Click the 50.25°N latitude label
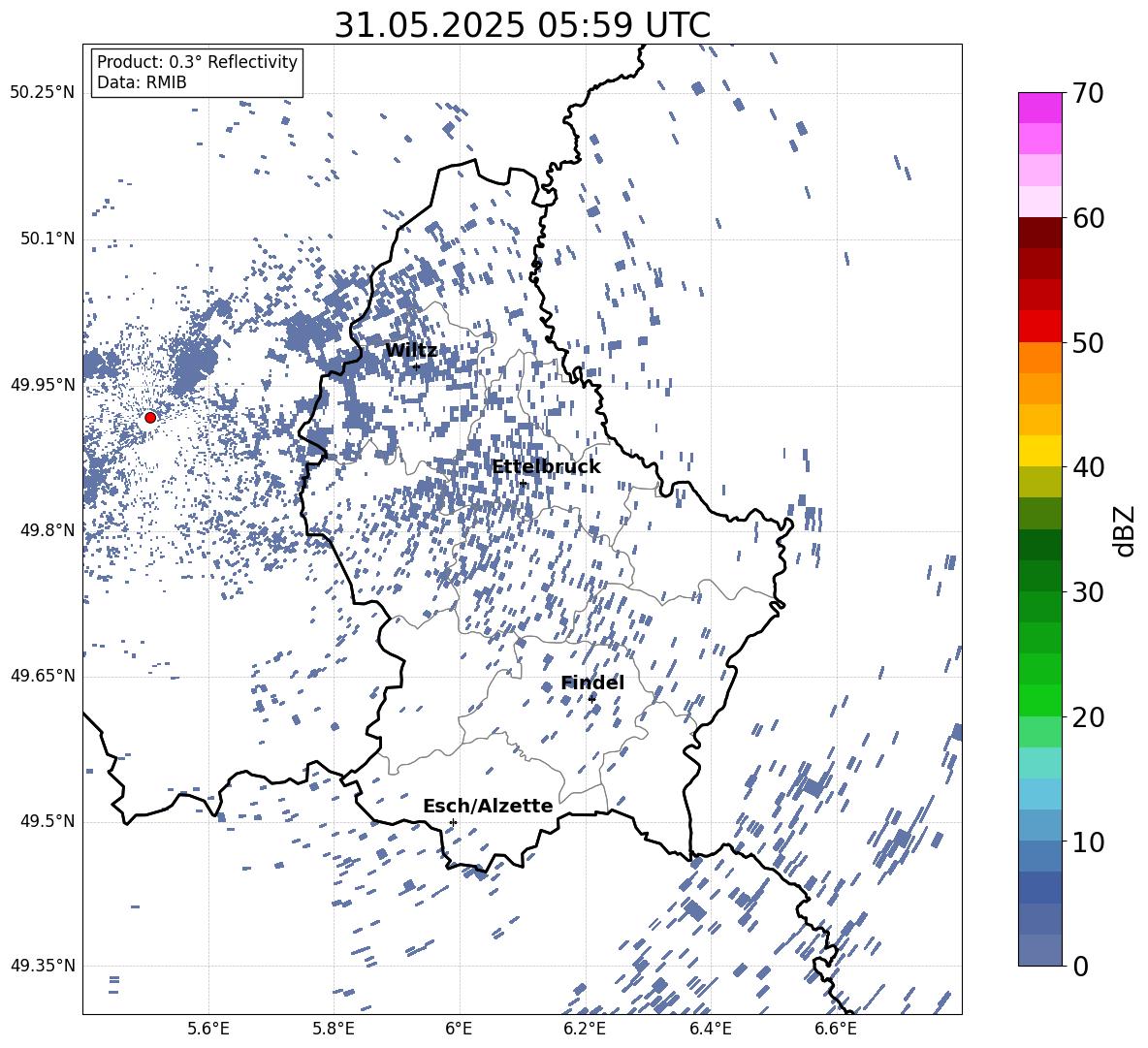 [43, 93]
